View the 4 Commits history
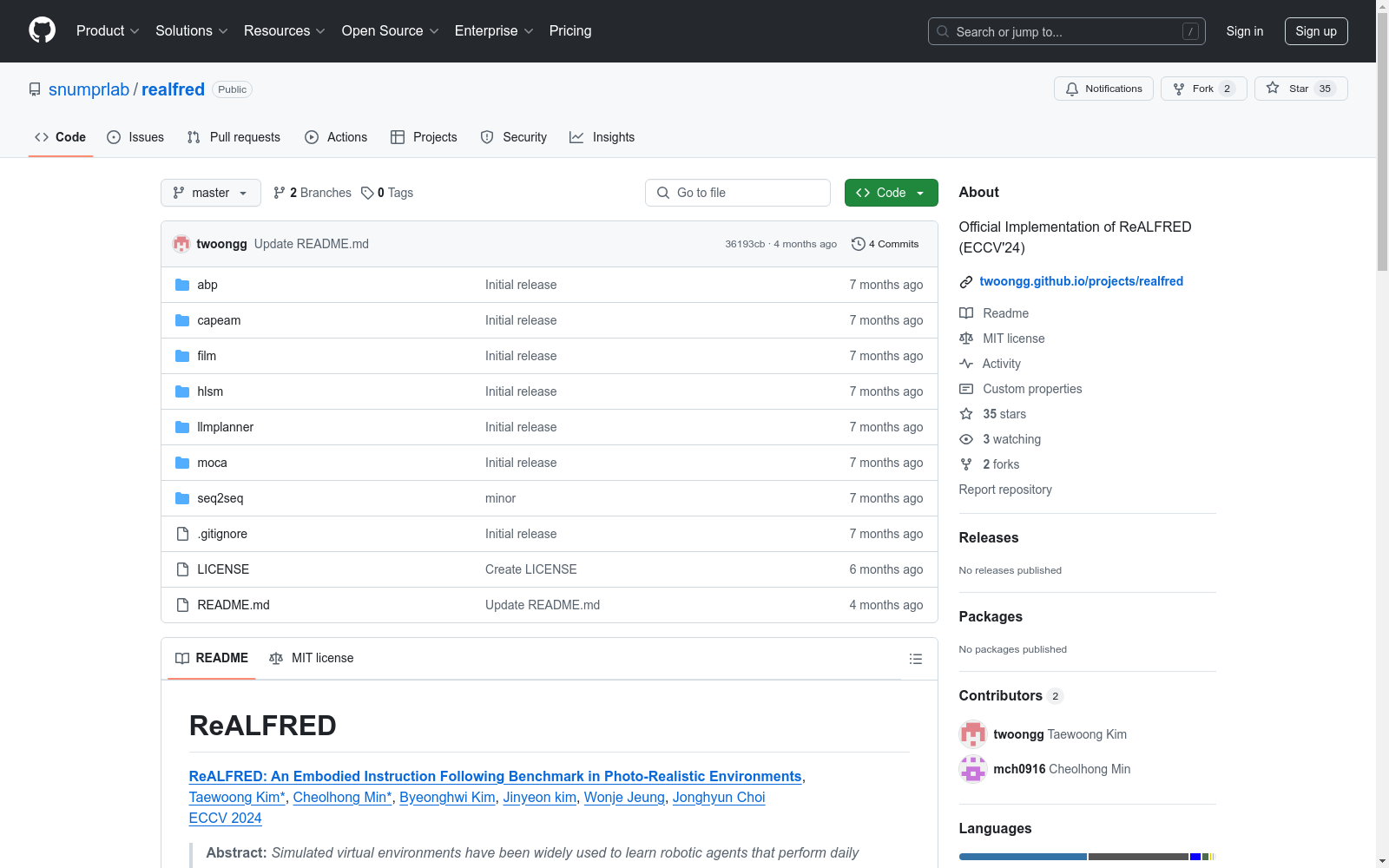This screenshot has height=868, width=1389. coord(885,244)
